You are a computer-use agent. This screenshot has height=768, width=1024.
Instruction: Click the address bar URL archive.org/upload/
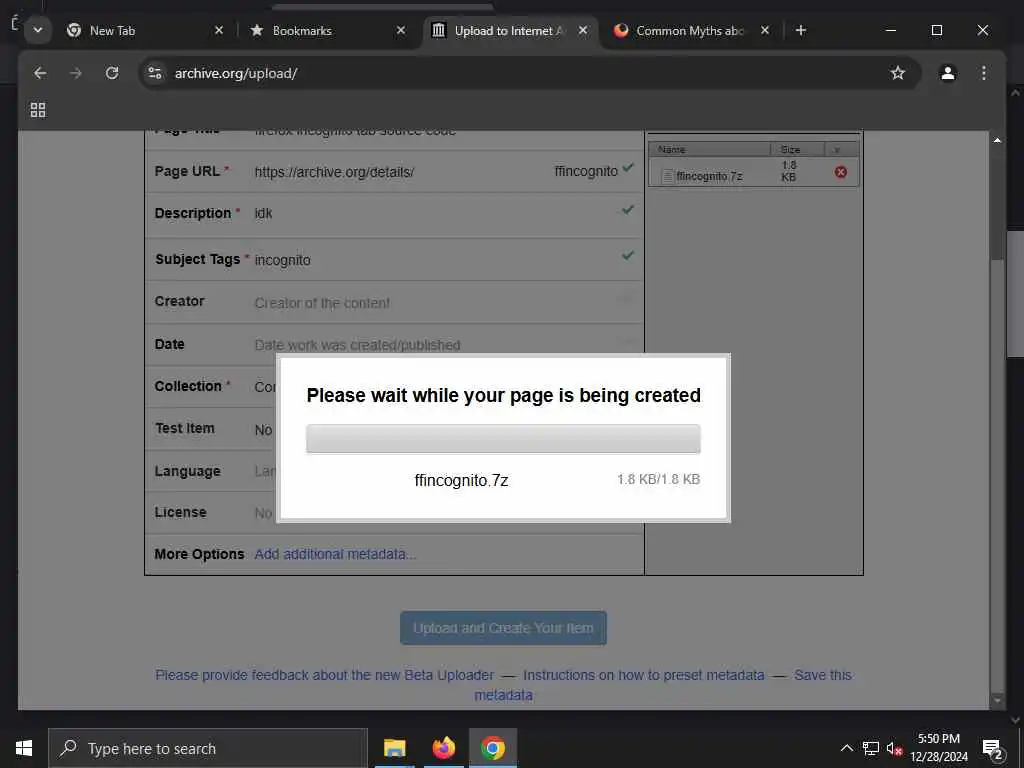pos(236,73)
